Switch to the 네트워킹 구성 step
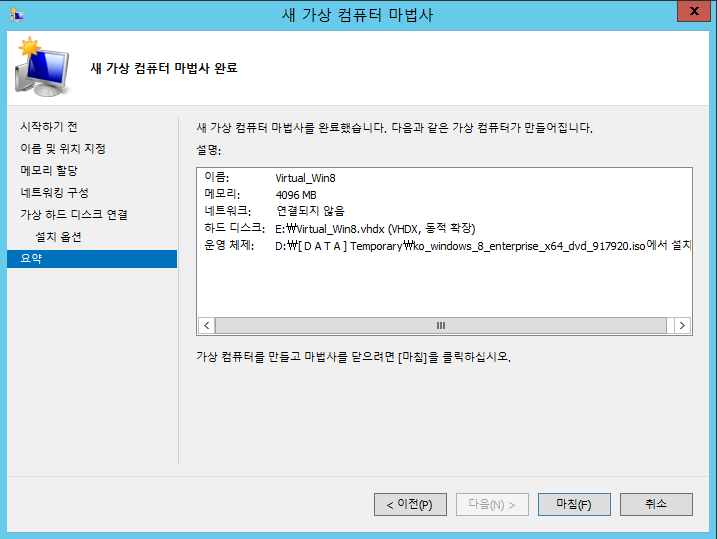 (x=54, y=192)
